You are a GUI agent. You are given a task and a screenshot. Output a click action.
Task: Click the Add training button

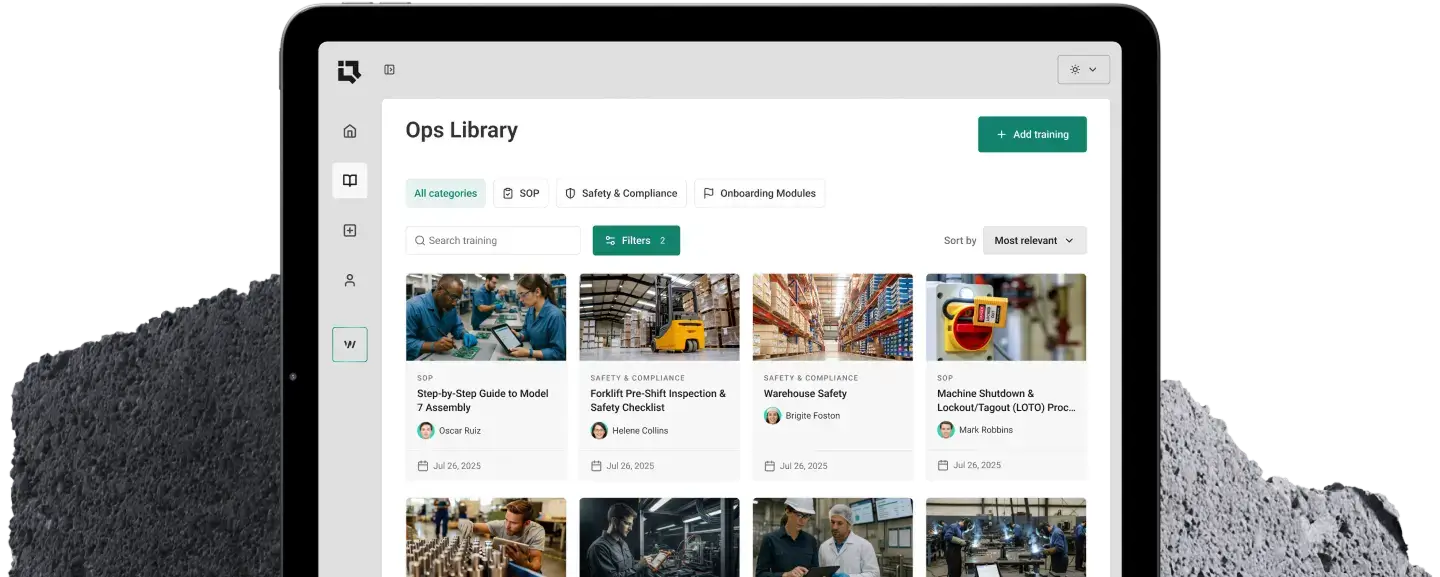pyautogui.click(x=1032, y=134)
